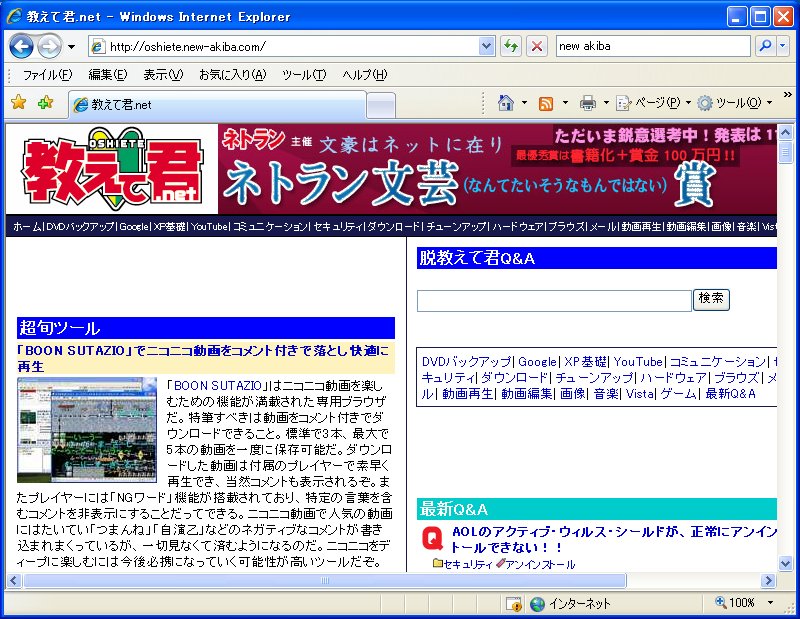
Task: Click vertical scrollbar down arrow
Action: [x=785, y=563]
